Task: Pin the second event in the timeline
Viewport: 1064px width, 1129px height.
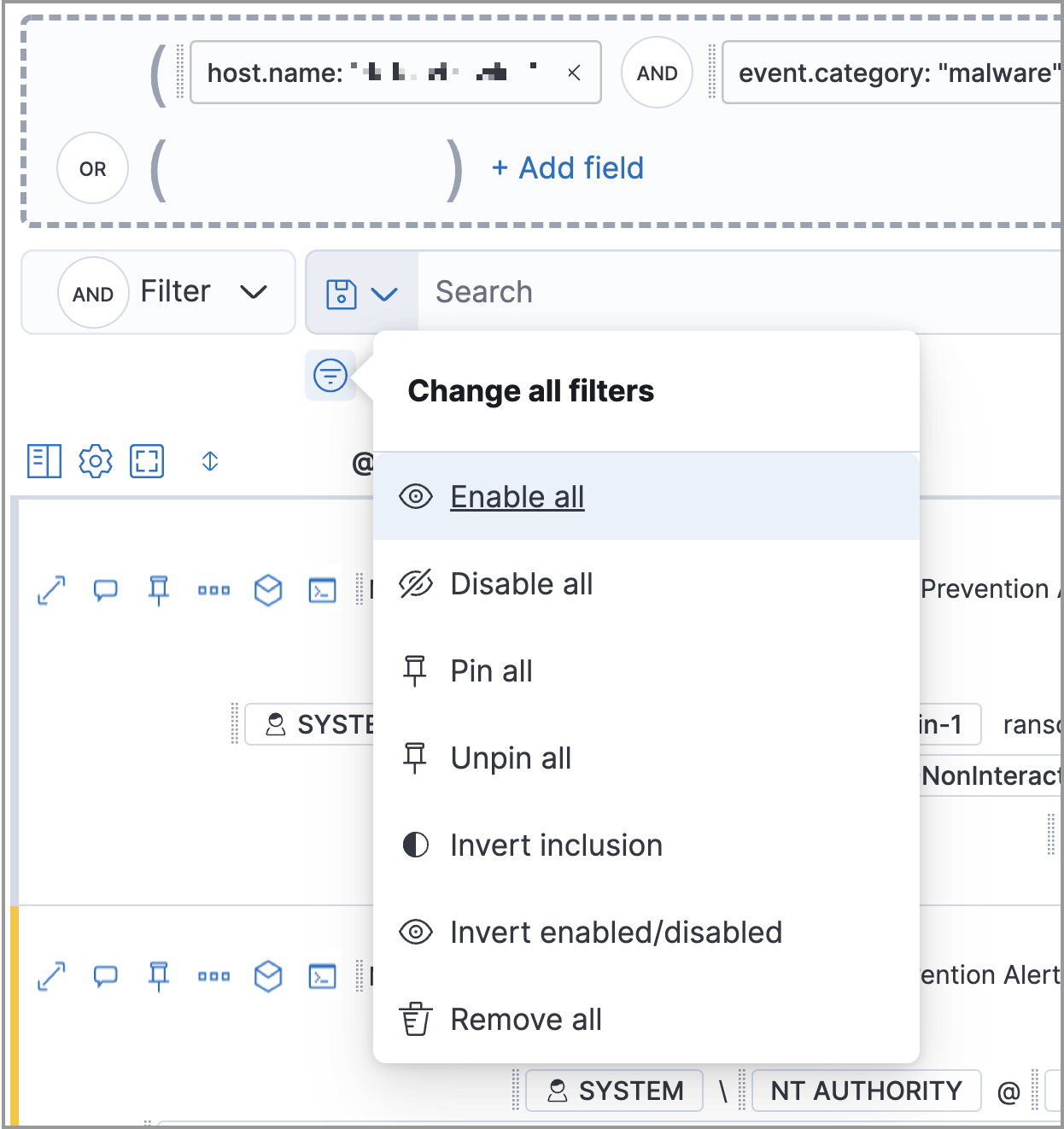Action: click(158, 976)
